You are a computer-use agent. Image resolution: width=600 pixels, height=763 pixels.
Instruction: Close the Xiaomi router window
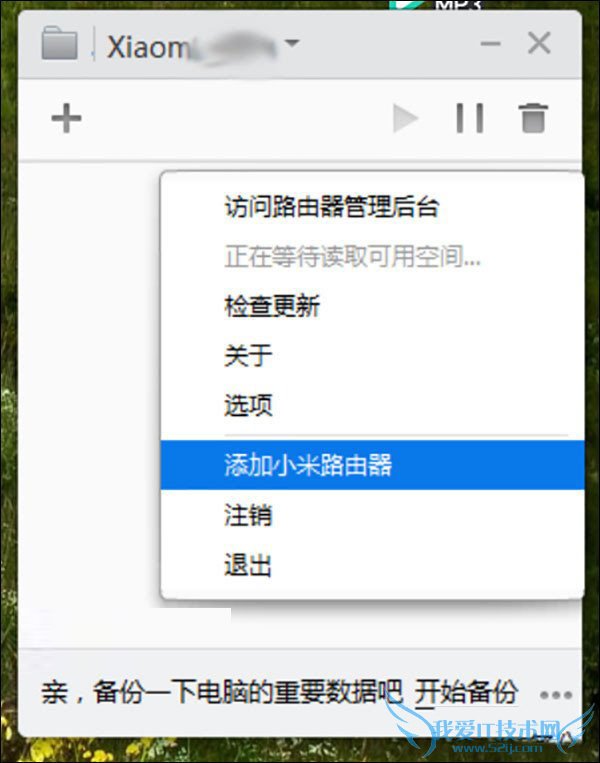point(539,43)
